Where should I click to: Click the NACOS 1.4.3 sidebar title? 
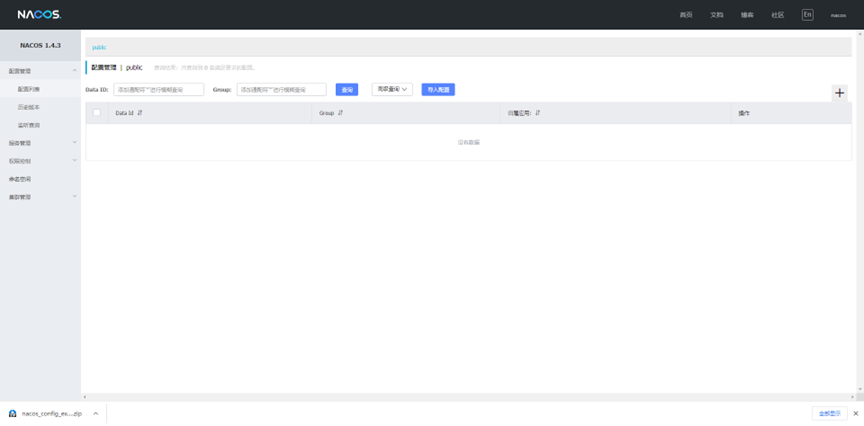click(40, 45)
